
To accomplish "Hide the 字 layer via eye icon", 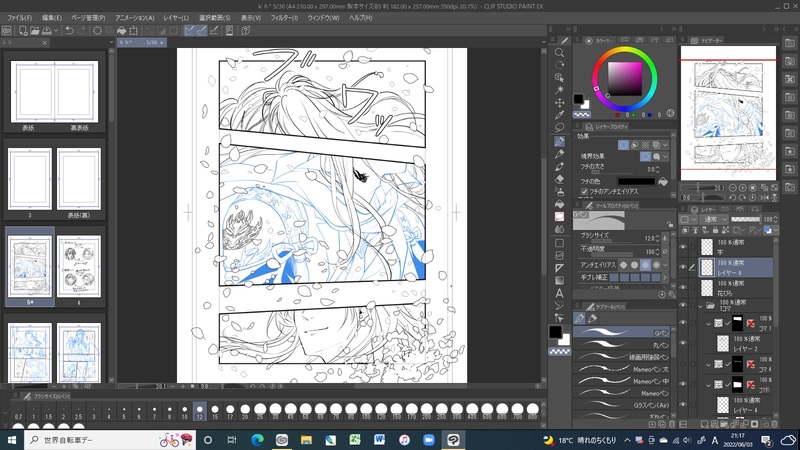I will [x=683, y=247].
